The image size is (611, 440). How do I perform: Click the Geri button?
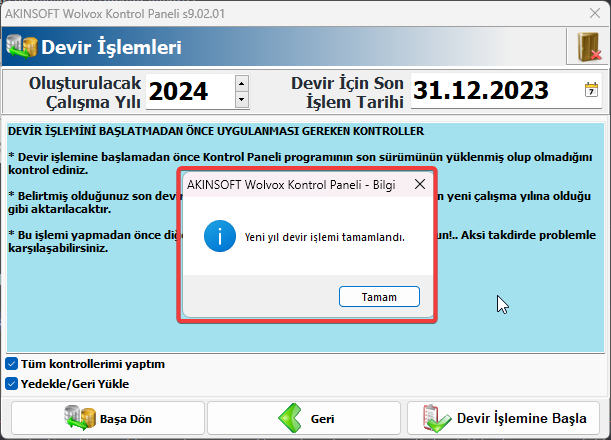(x=304, y=418)
